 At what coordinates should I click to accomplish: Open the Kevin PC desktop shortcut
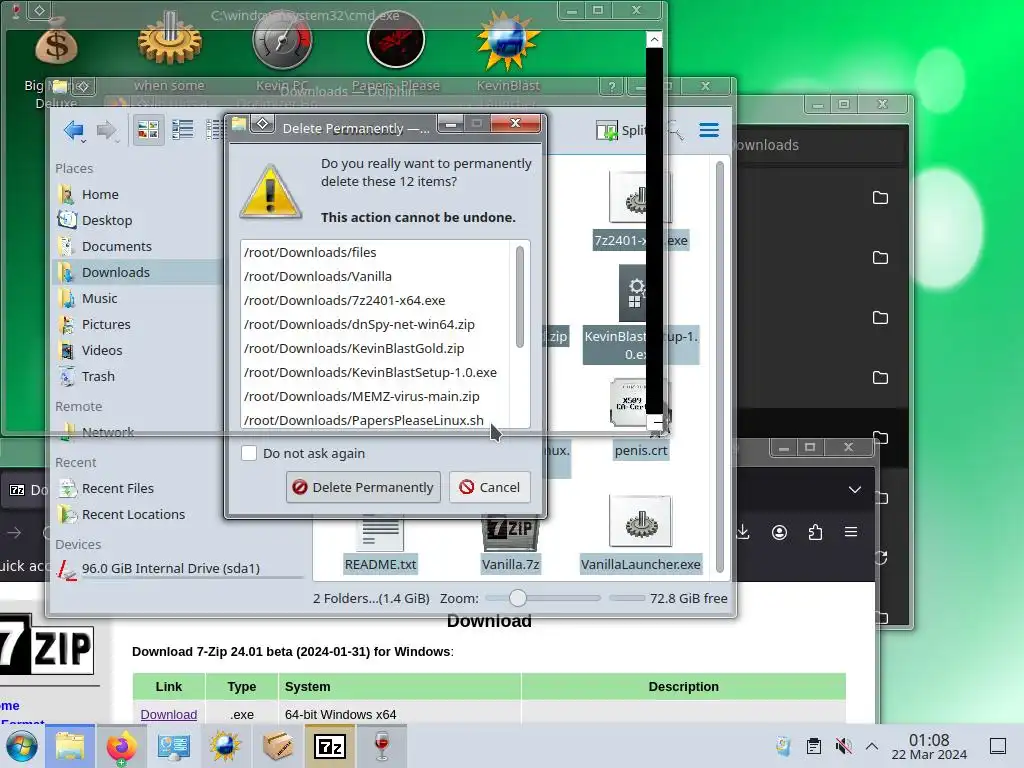point(282,52)
